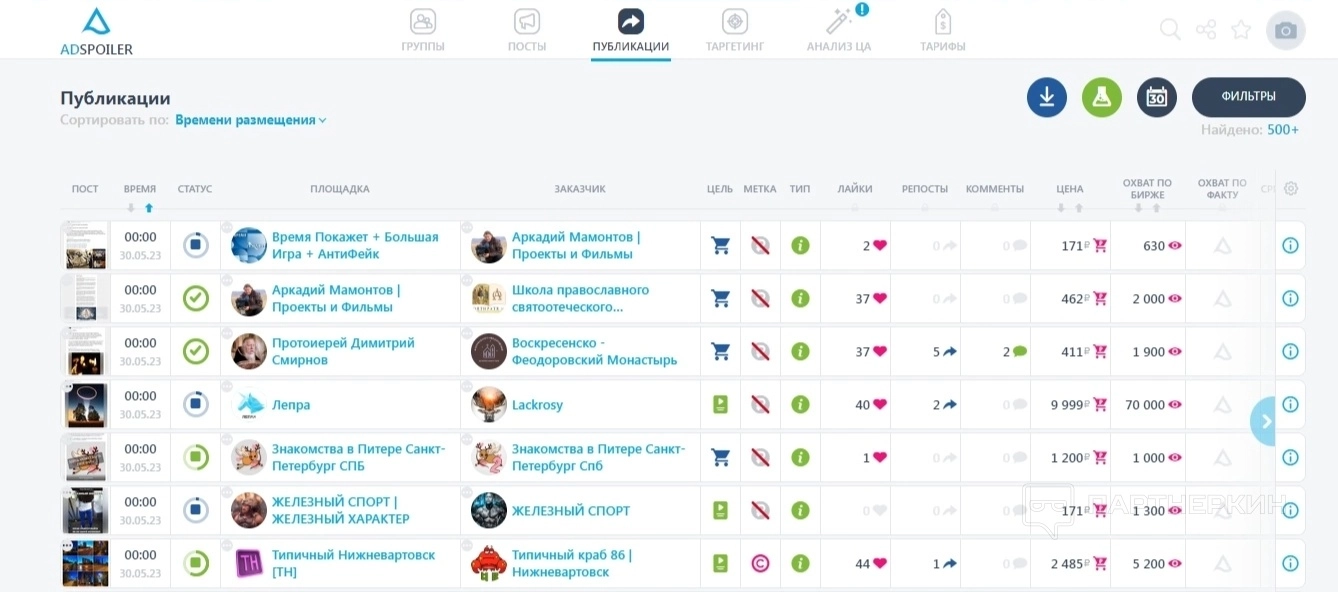1338x592 pixels.
Task: Click the favorites star icon
Action: [1241, 30]
